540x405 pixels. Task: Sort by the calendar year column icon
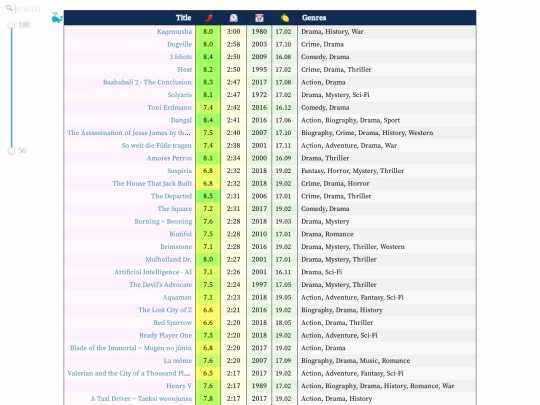[x=259, y=18]
